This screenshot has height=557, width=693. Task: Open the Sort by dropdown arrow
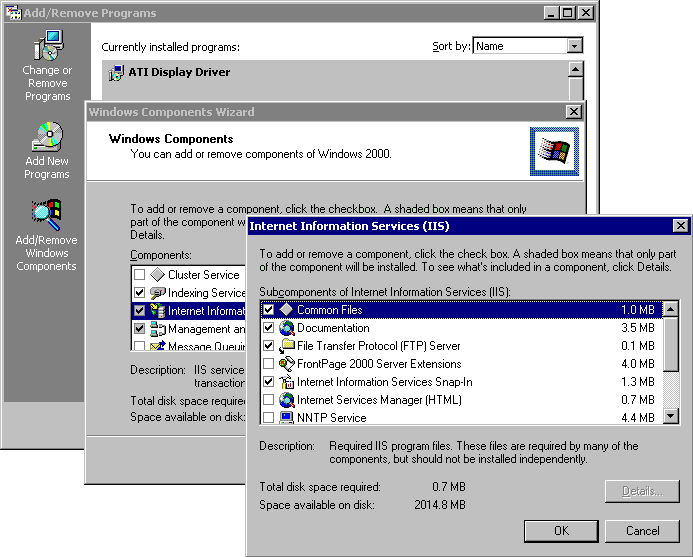[x=574, y=46]
